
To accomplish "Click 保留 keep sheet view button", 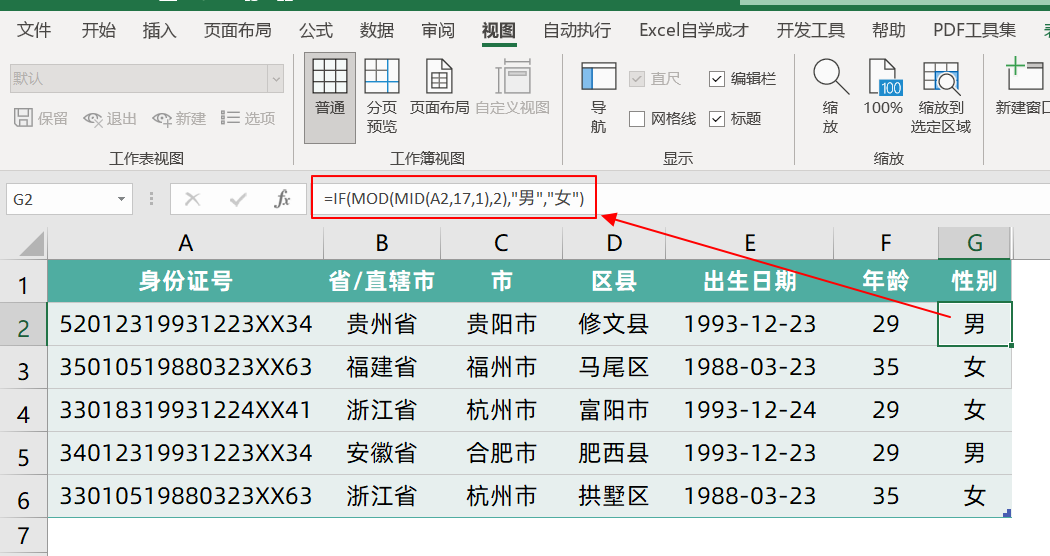I will point(41,119).
